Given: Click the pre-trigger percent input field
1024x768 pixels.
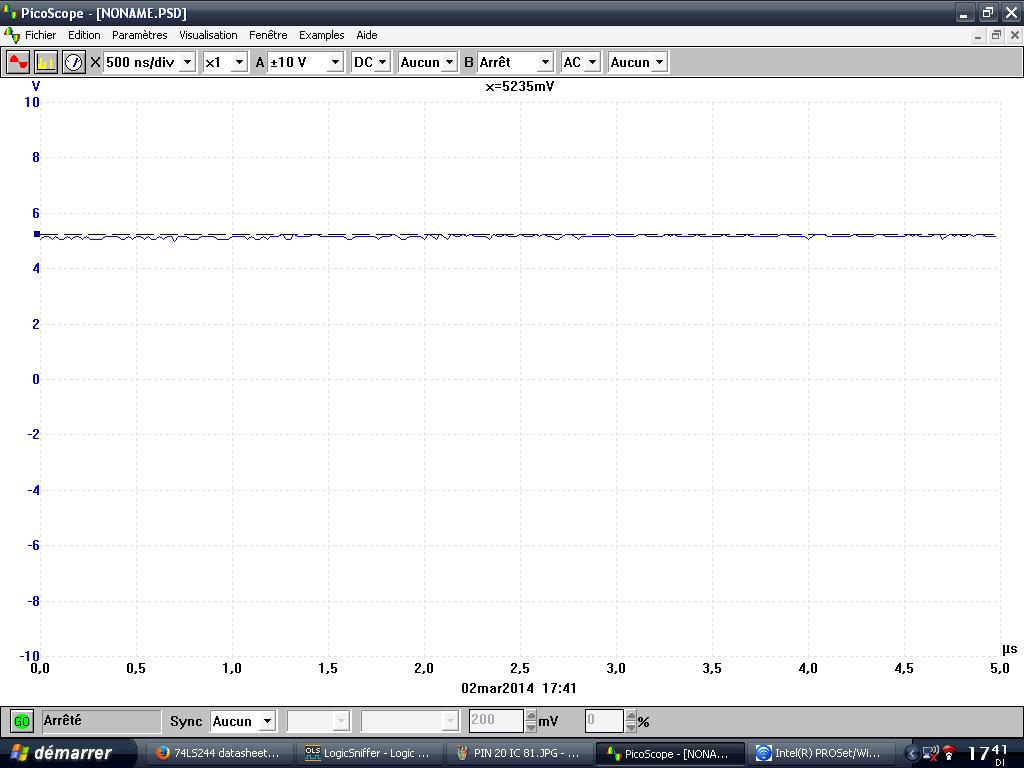Looking at the screenshot, I should point(604,721).
